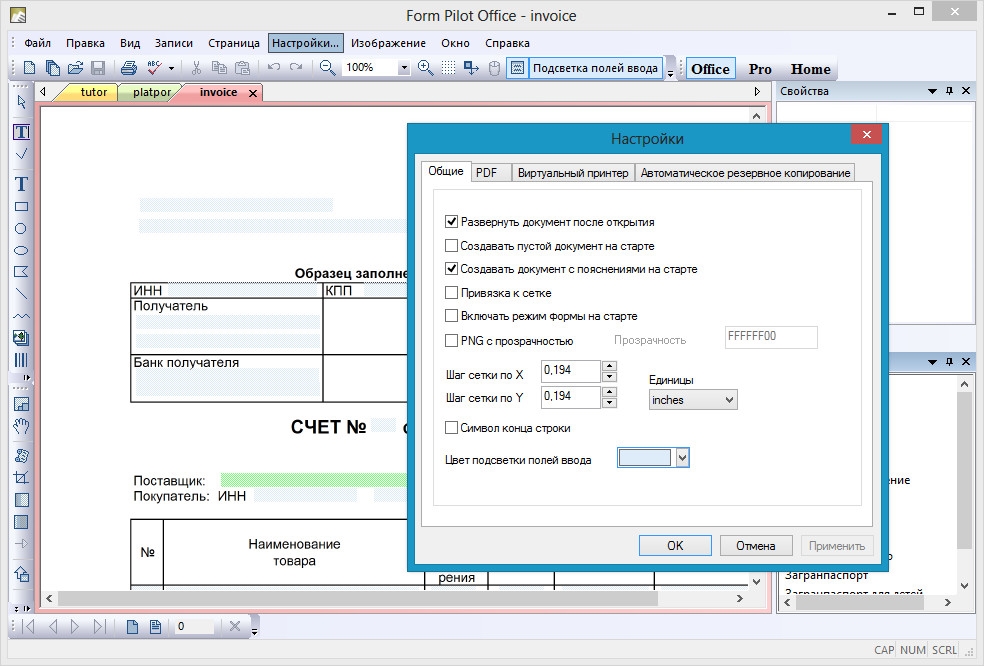Select the Rectangle drawing tool
The width and height of the screenshot is (984, 666).
[21, 207]
